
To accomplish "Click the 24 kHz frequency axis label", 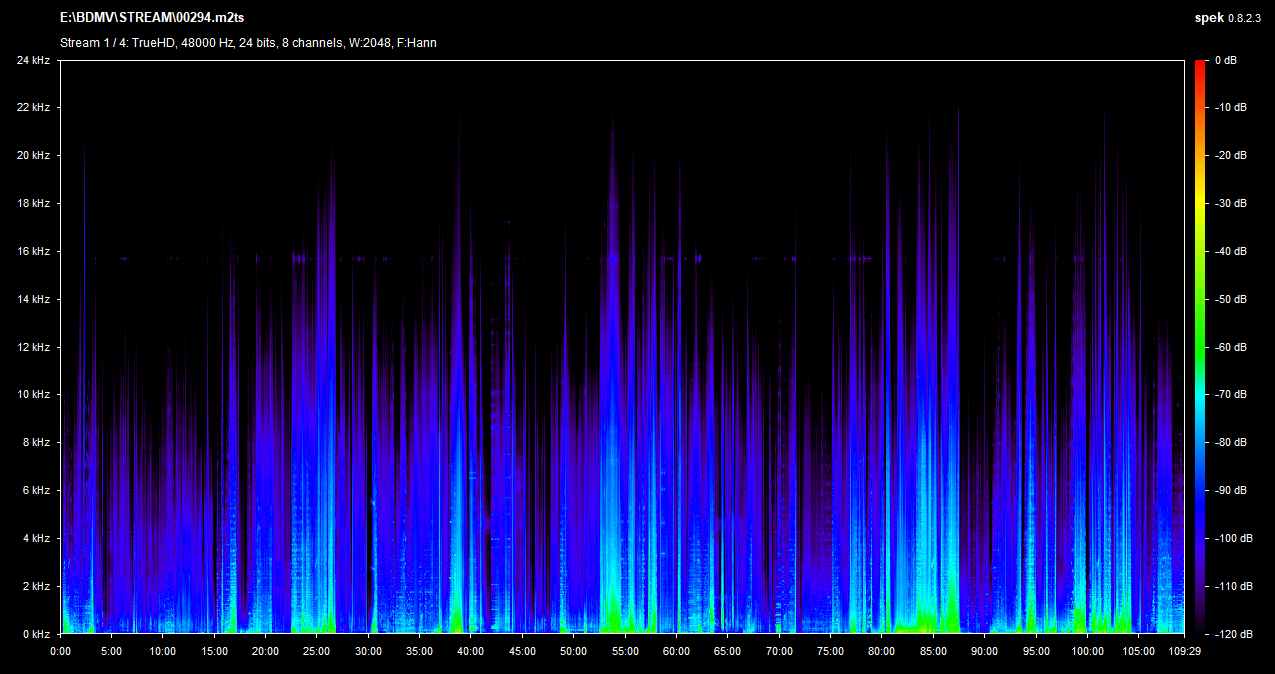I will 33,60.
